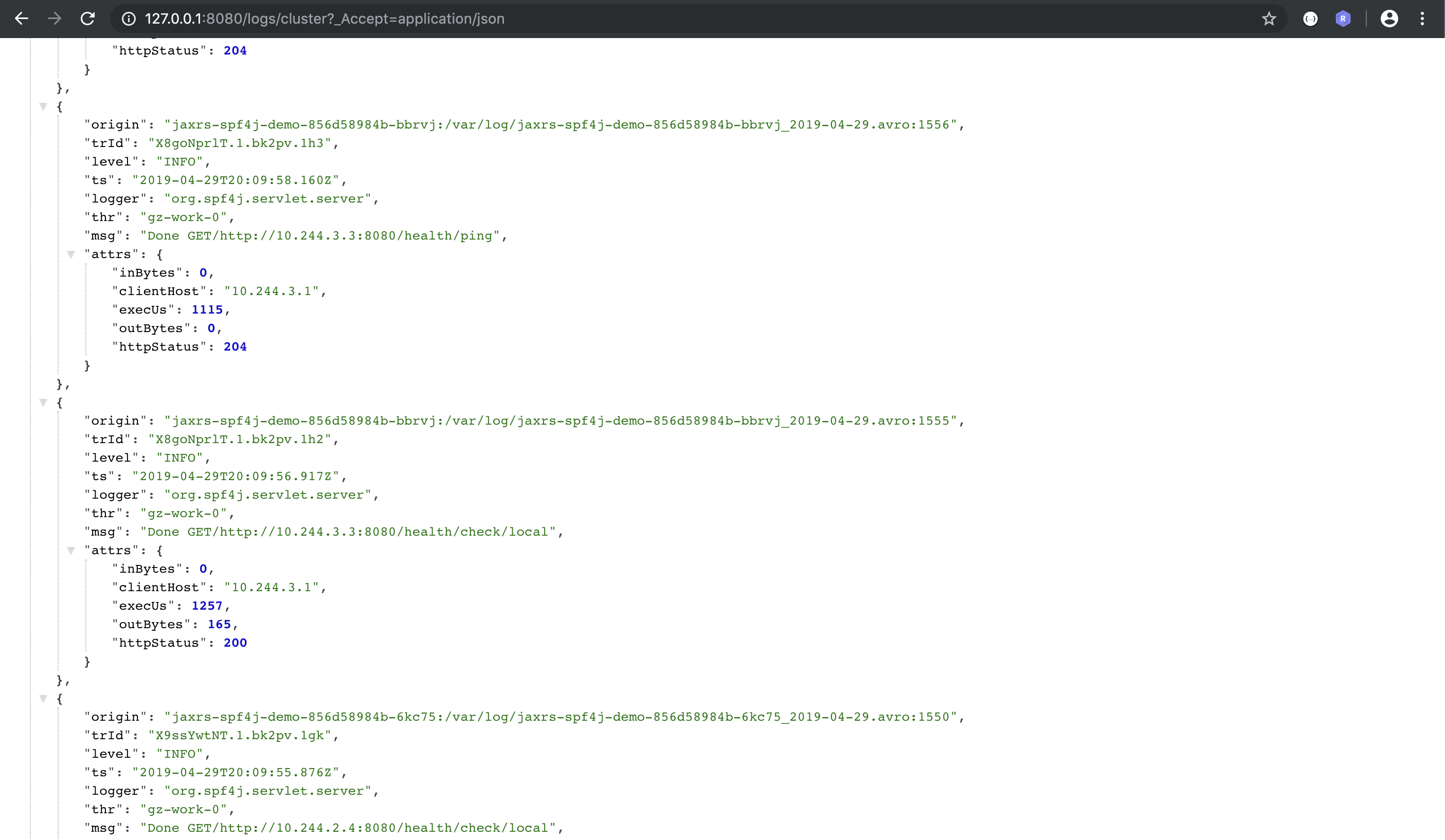
Task: Select msg for 10.244.2.4 health/check/local
Action: [x=348, y=828]
